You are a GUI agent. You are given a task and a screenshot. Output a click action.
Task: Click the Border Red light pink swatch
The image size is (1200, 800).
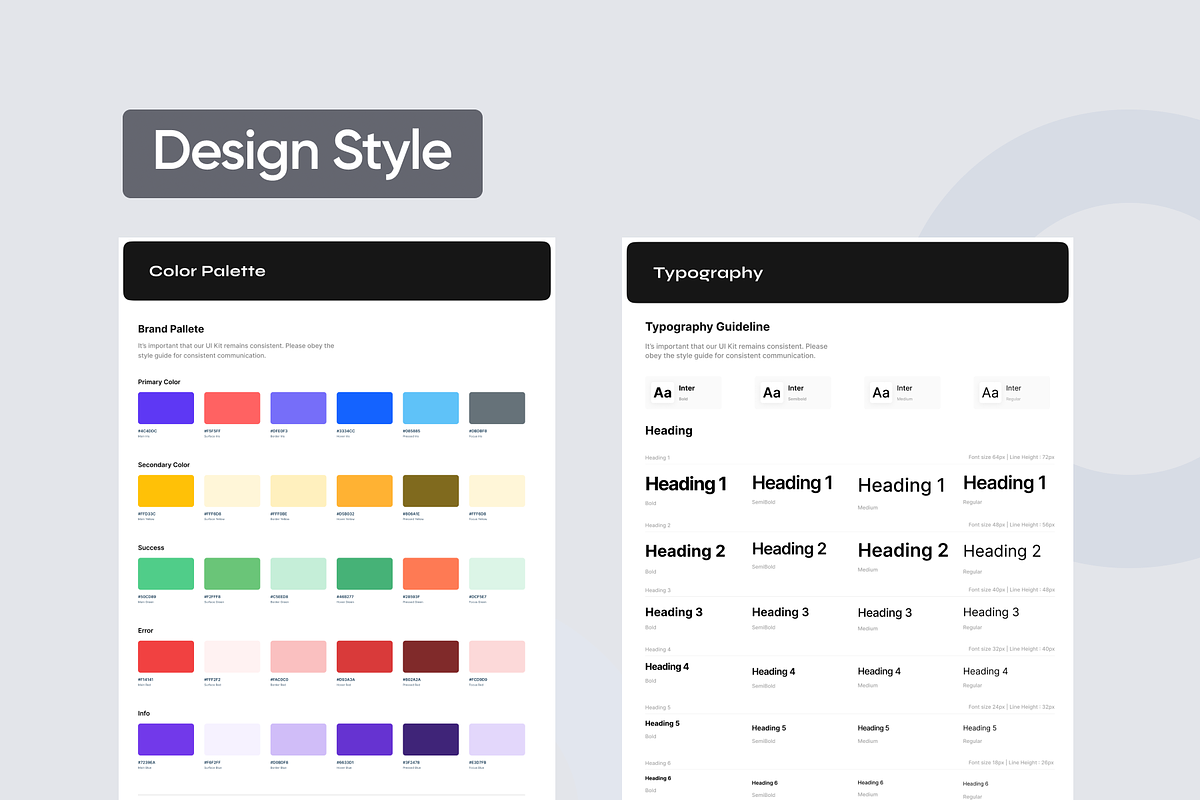pos(298,657)
